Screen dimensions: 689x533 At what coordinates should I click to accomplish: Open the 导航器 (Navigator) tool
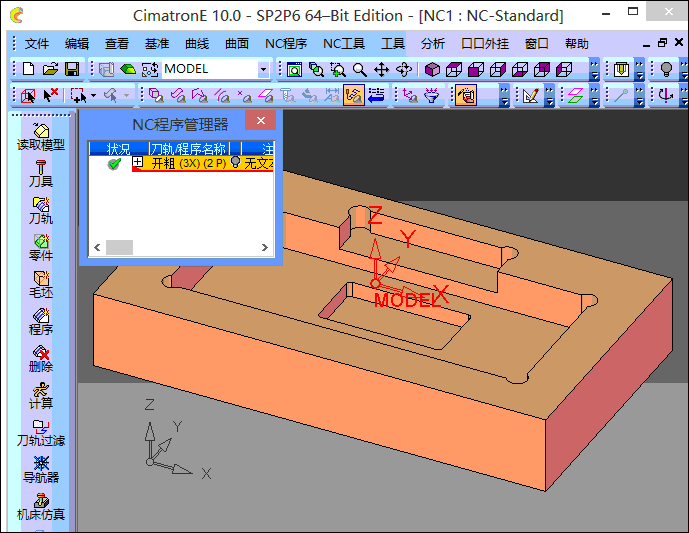pos(41,469)
